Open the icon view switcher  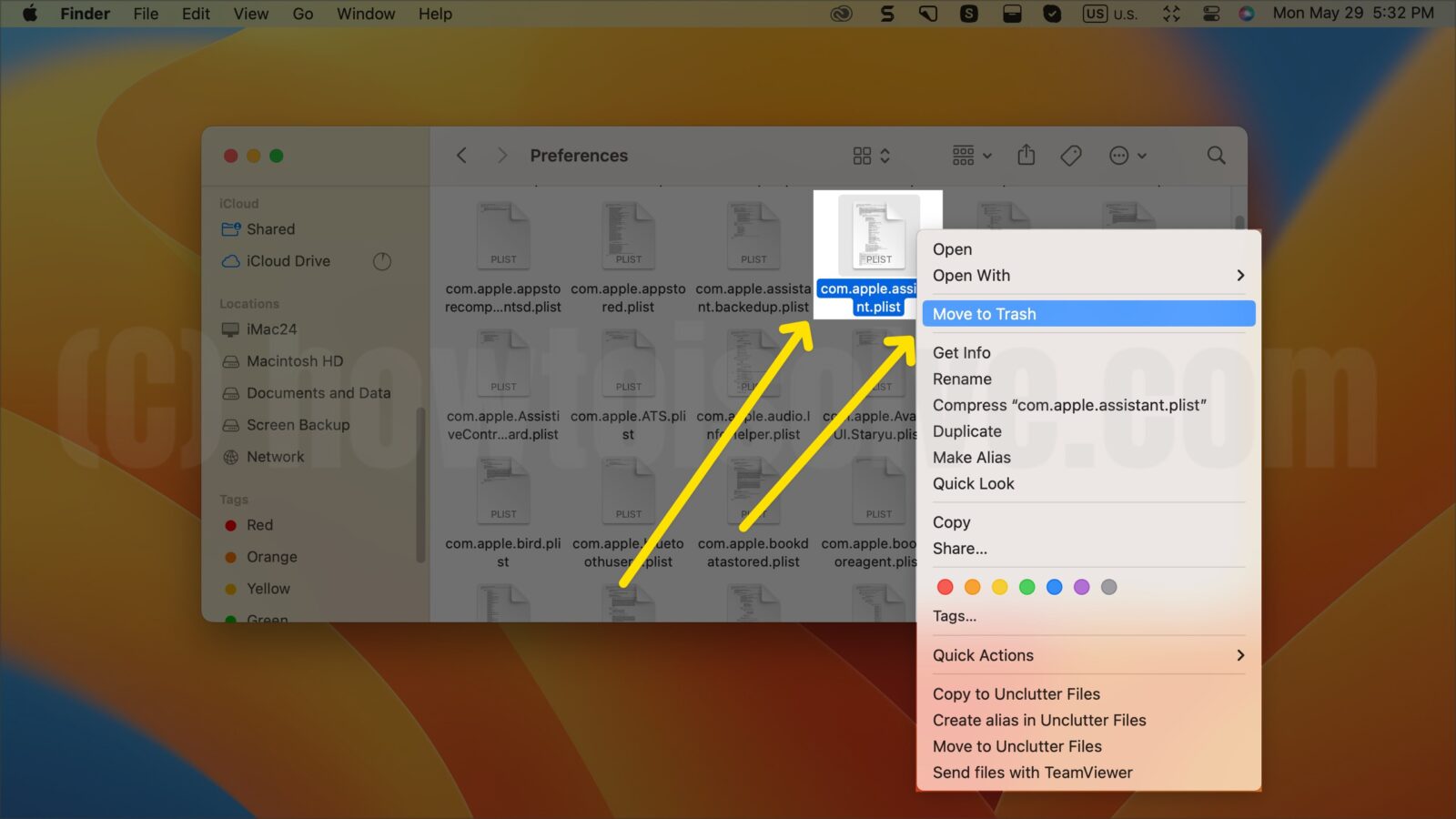pos(871,156)
